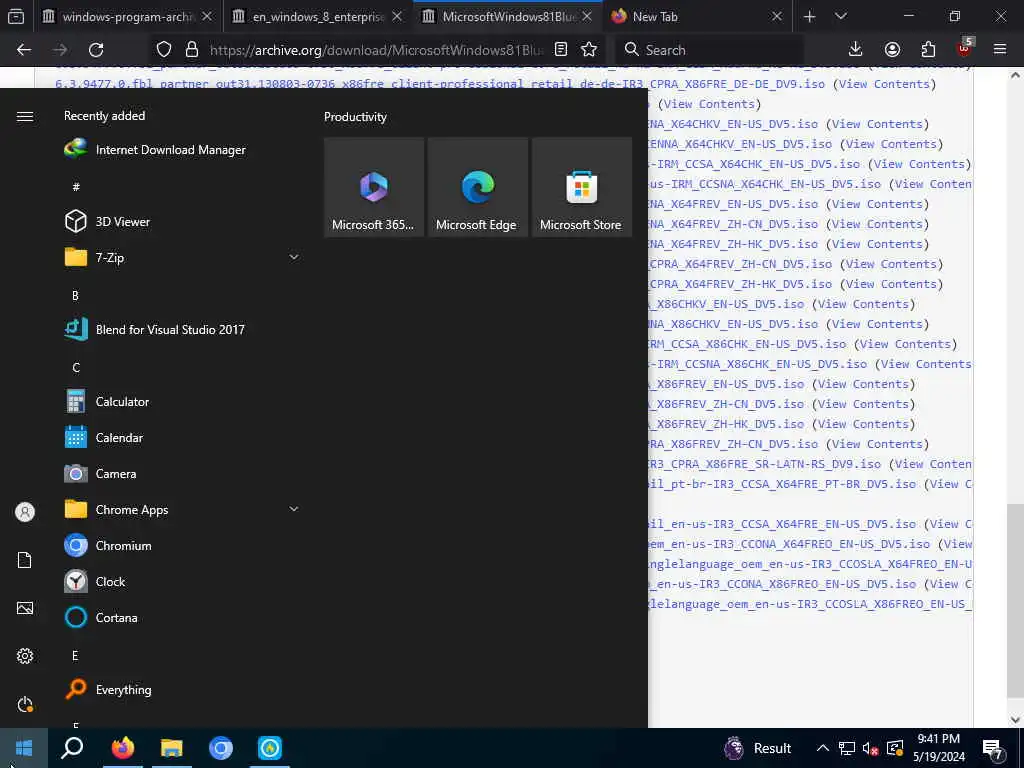Open Blend for Visual Studio 2017

(x=154, y=330)
